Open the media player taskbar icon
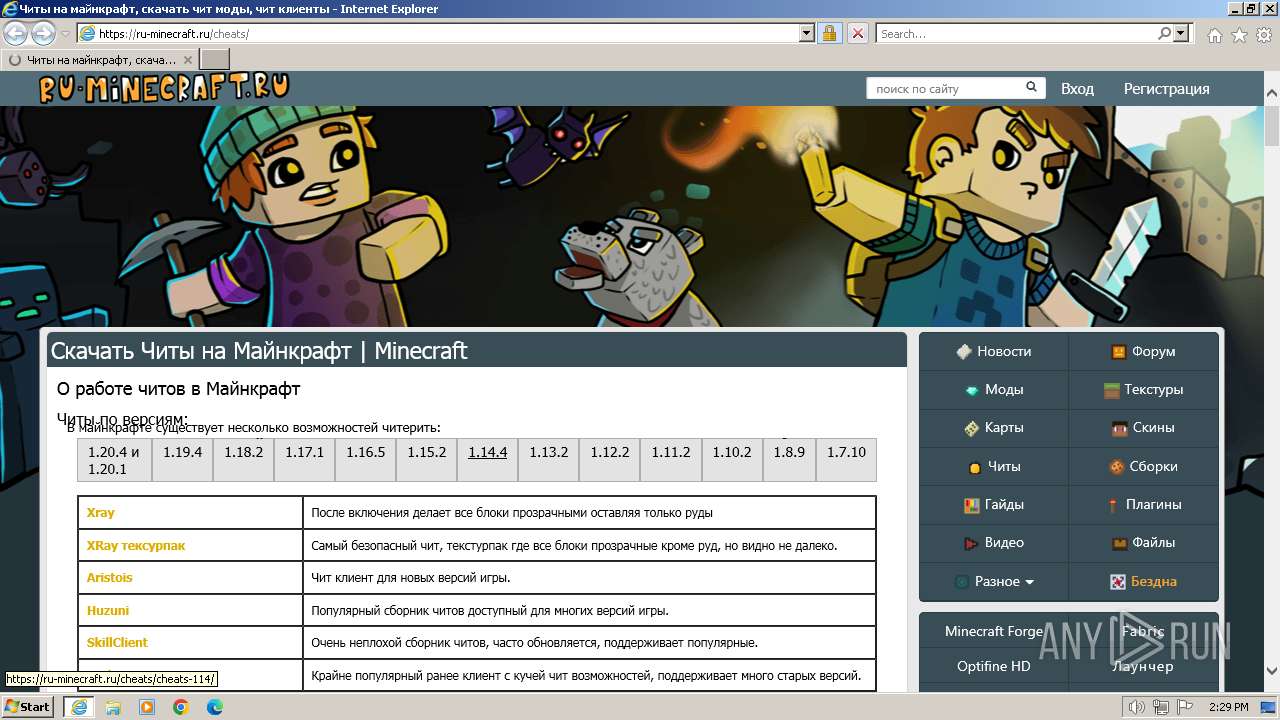This screenshot has height=720, width=1280. click(147, 707)
